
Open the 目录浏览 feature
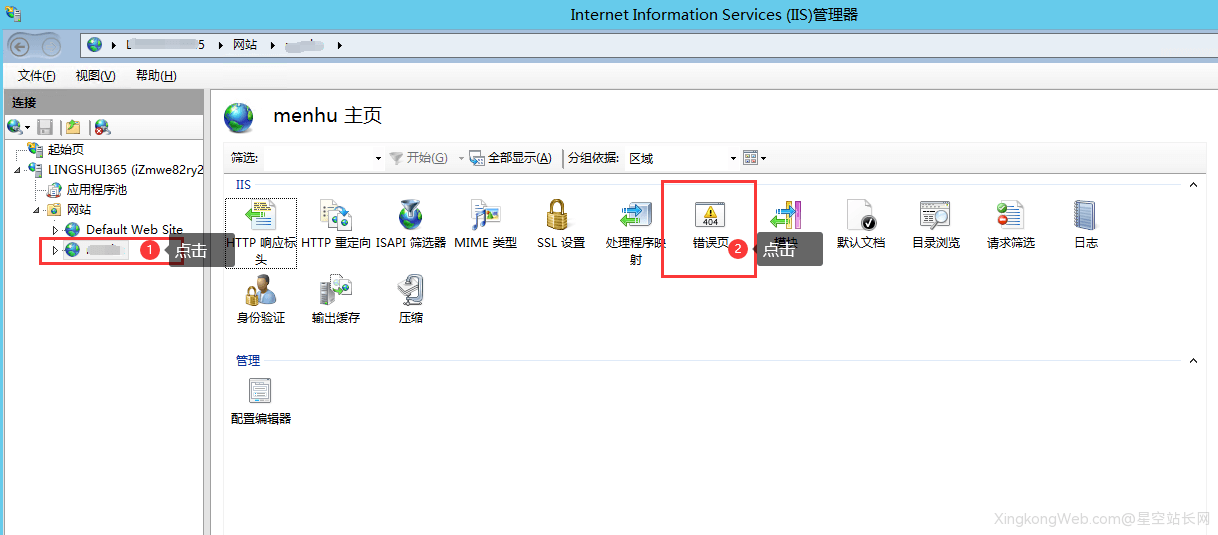pos(935,225)
